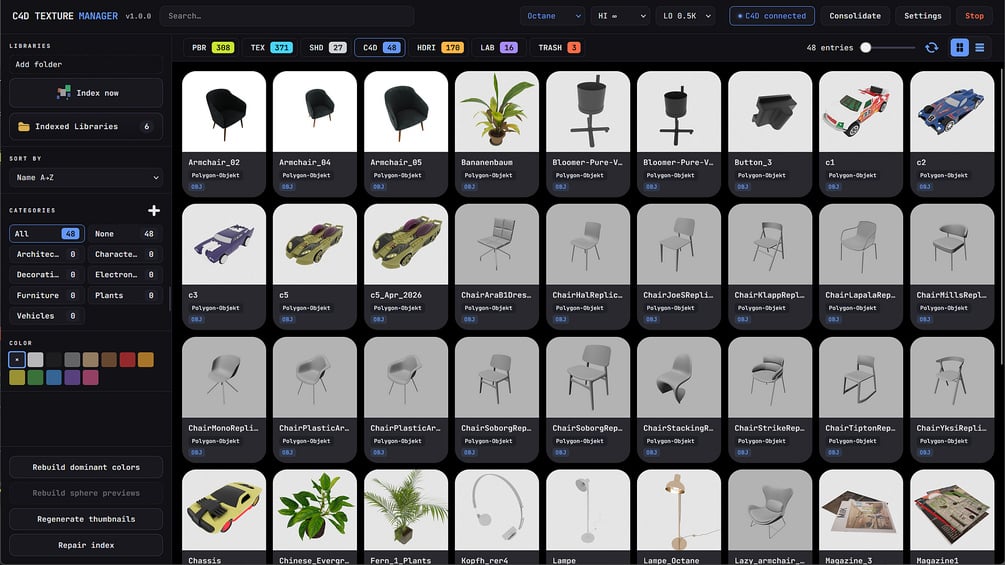Adjust the thumbnail size slider
This screenshot has height=565, width=1005.
pyautogui.click(x=889, y=47)
